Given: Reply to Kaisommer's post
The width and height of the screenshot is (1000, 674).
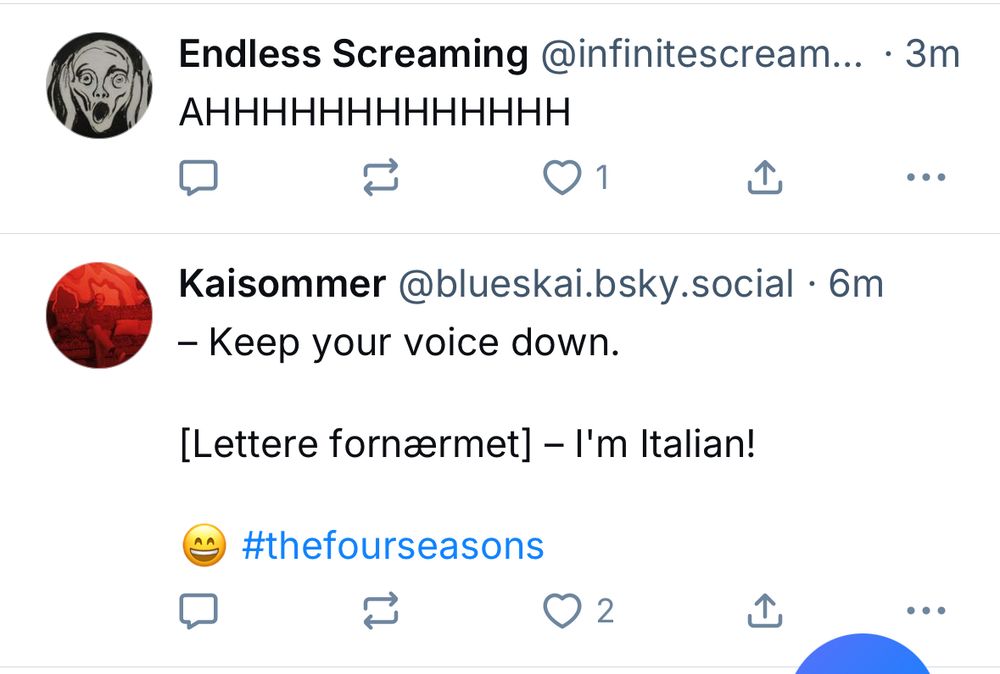Looking at the screenshot, I should [198, 609].
